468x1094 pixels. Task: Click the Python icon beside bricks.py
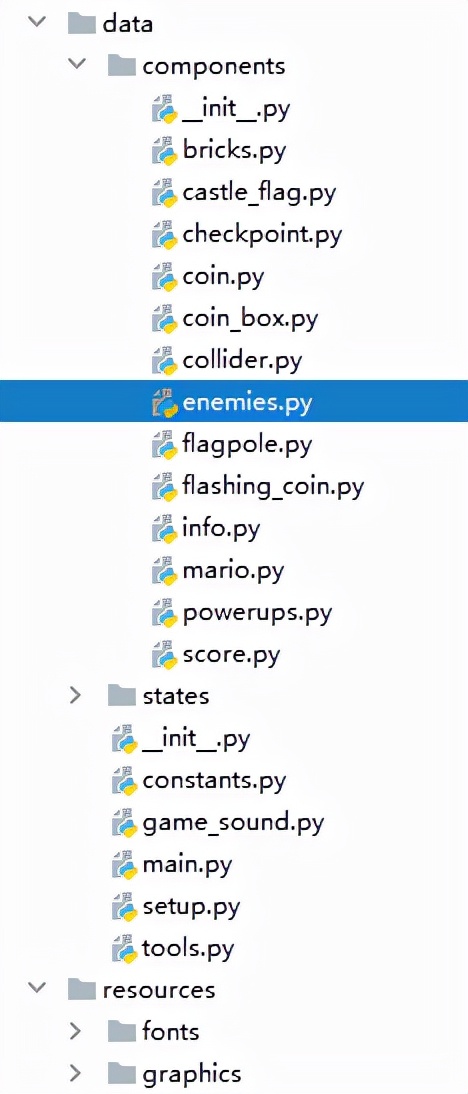tap(163, 151)
